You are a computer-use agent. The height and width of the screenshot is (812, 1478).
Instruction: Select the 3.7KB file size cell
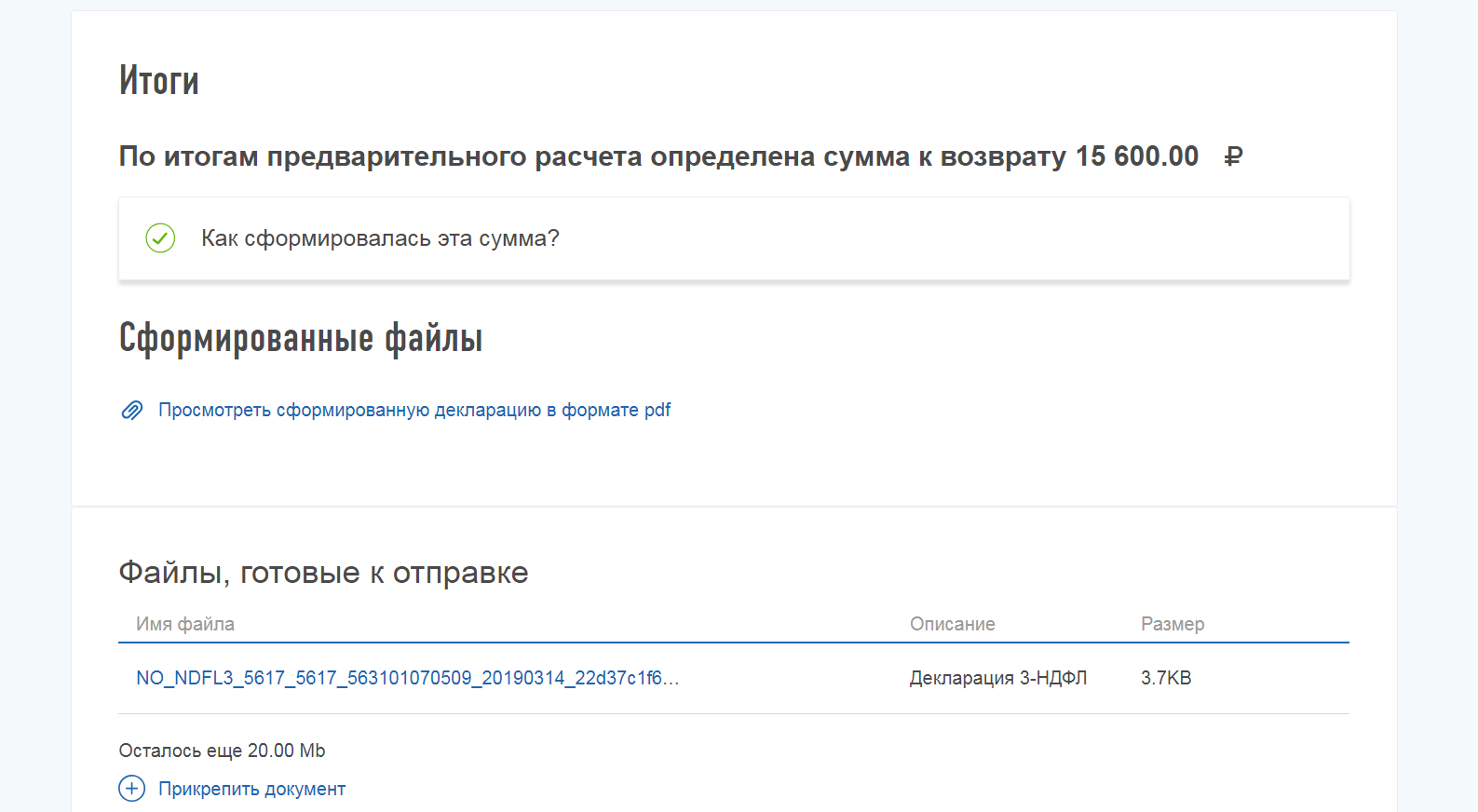tap(1165, 678)
